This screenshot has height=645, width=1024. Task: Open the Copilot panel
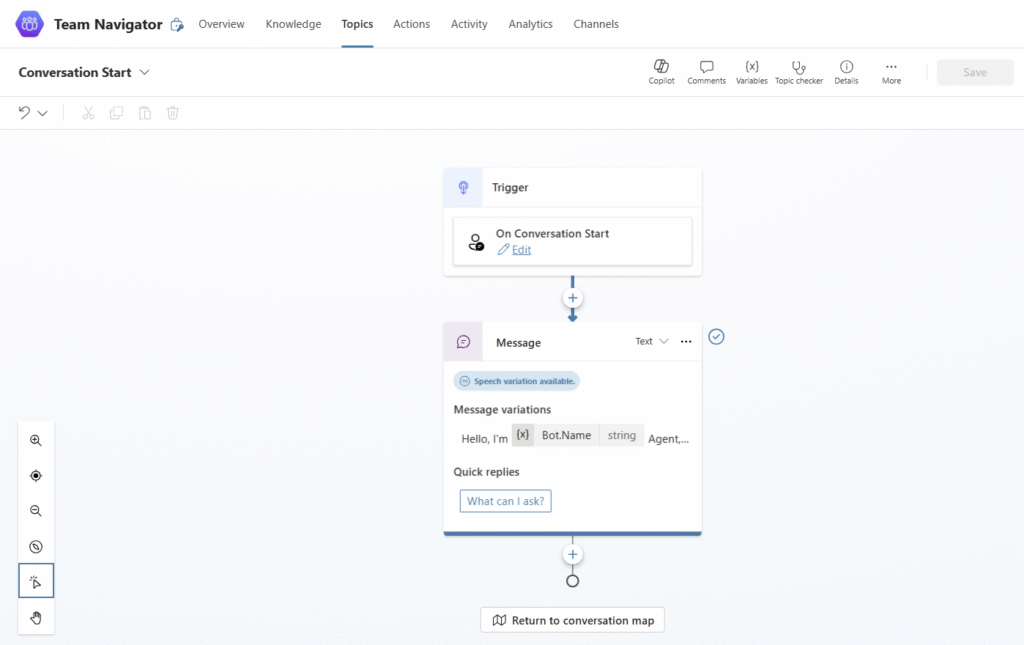click(x=661, y=72)
